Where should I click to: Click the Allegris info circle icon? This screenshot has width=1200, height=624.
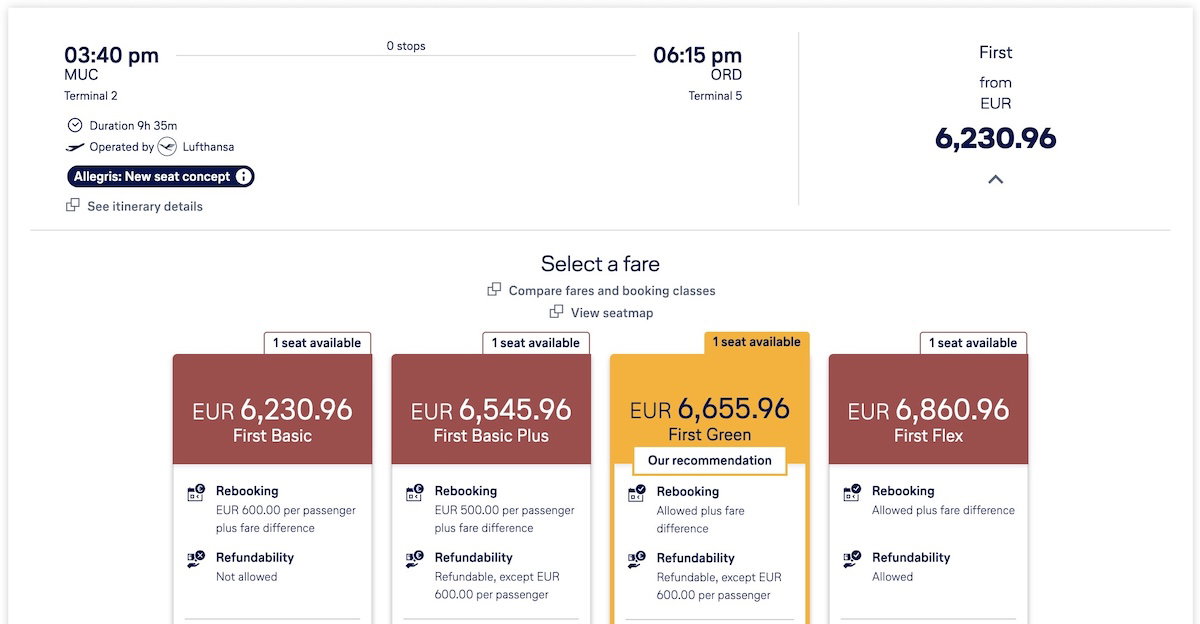[242, 177]
